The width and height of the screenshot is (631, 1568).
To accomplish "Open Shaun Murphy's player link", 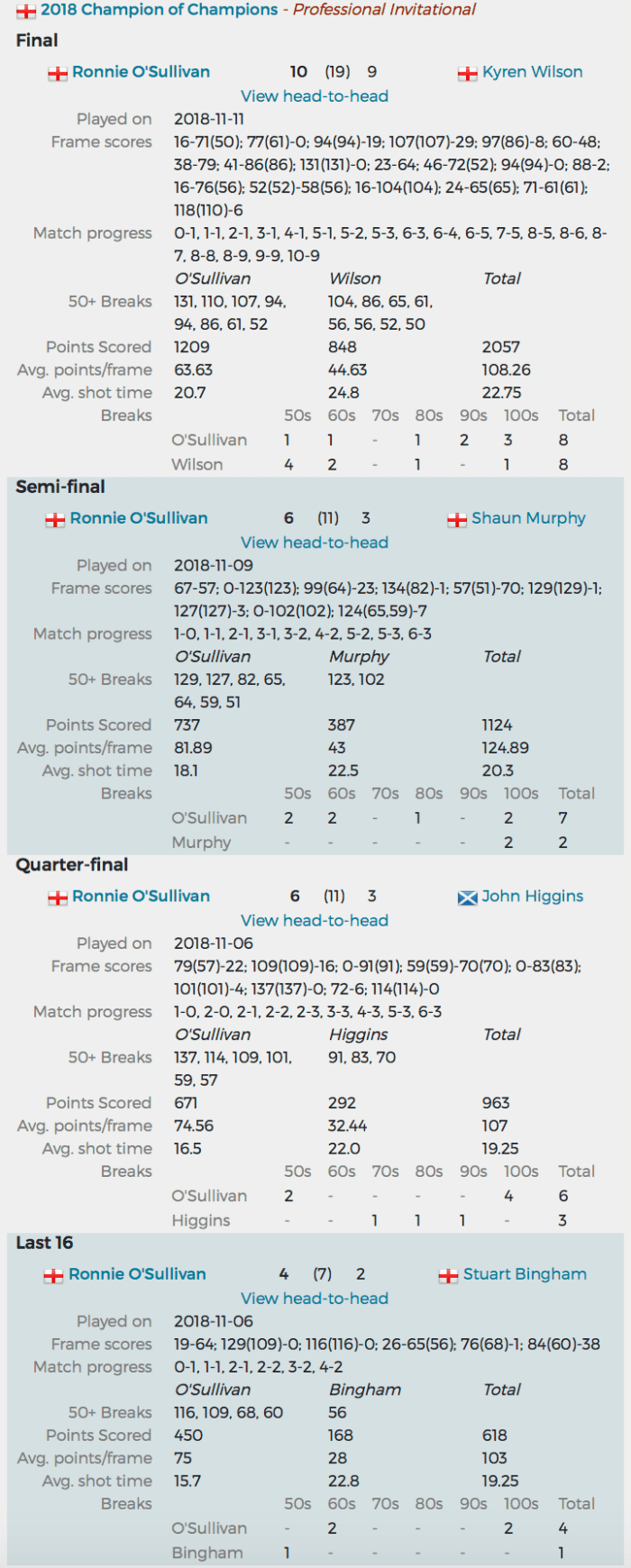I will point(528,518).
